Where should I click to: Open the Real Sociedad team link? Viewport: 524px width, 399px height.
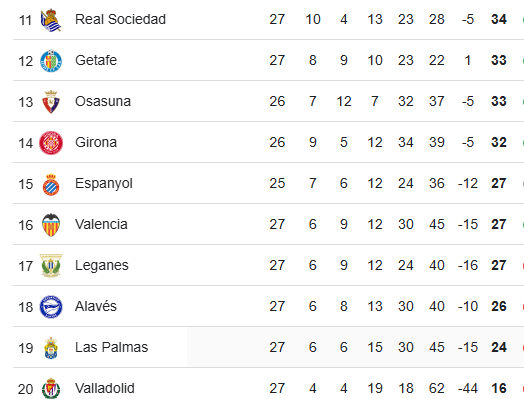pyautogui.click(x=120, y=19)
